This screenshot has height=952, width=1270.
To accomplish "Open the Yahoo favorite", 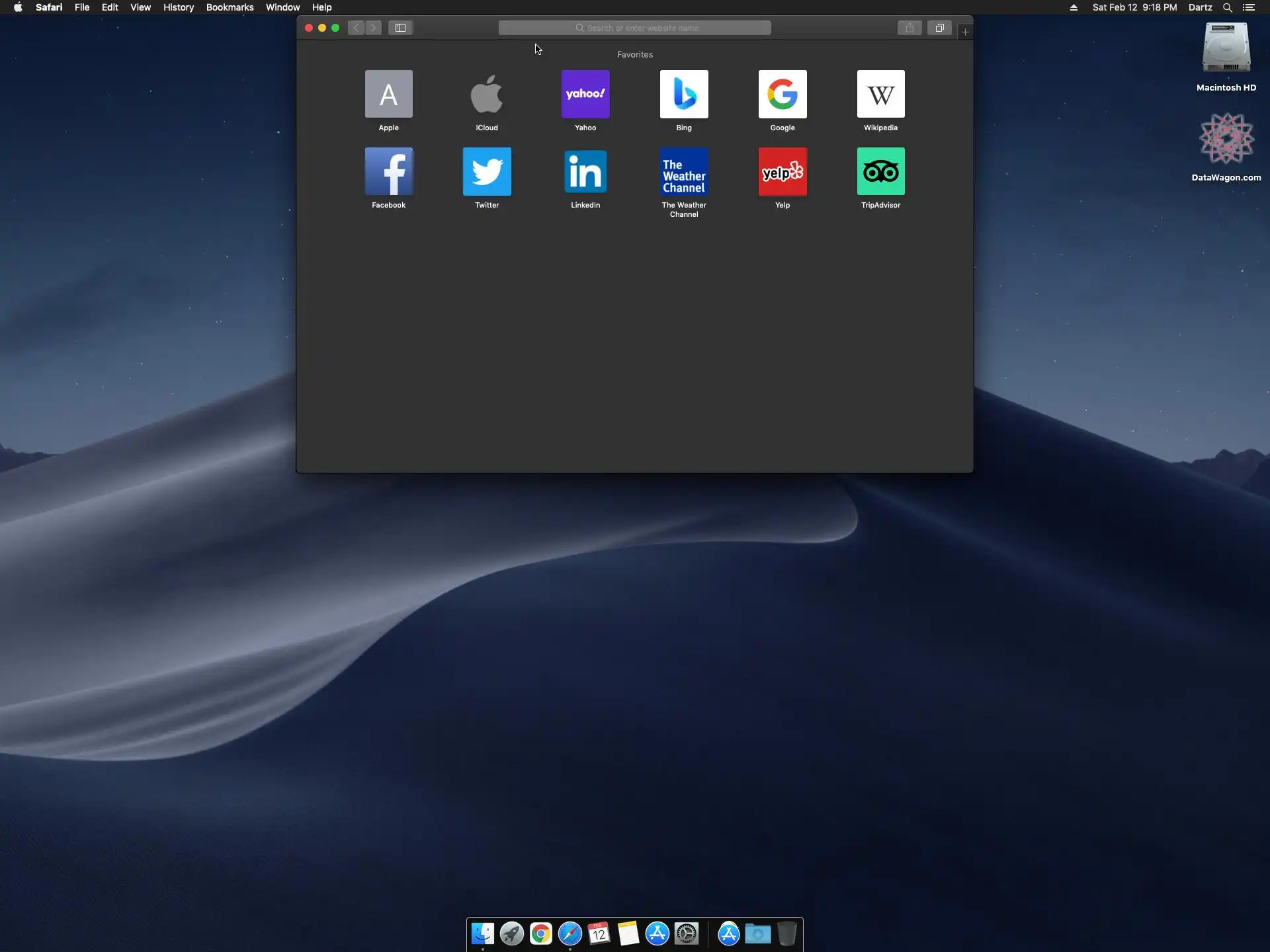I will 585,95.
